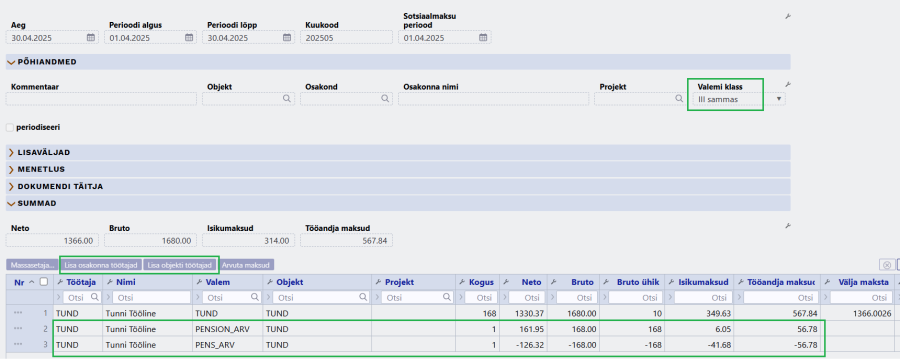The image size is (900, 364).
Task: Wrench icon on Kogus column header
Action: 462,282
